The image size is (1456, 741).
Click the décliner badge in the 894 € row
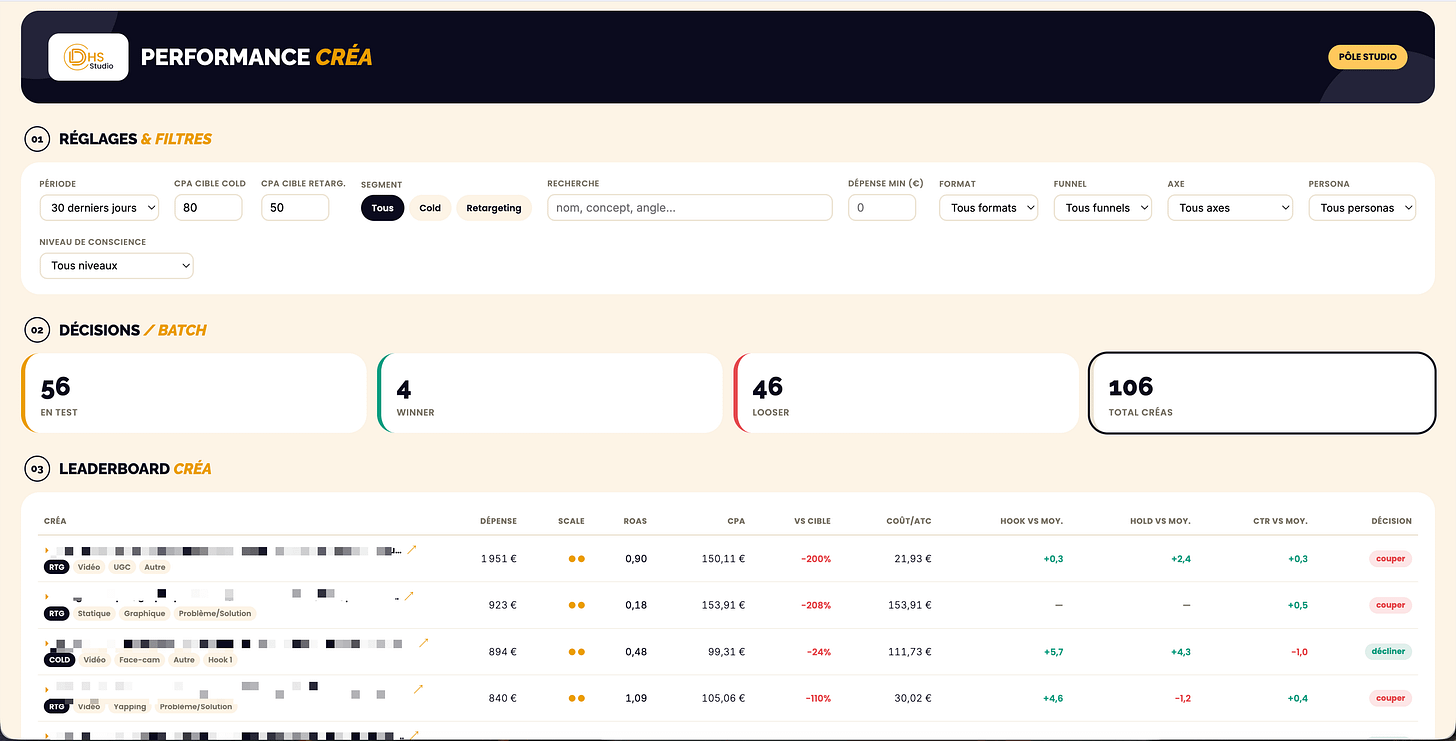pyautogui.click(x=1388, y=651)
